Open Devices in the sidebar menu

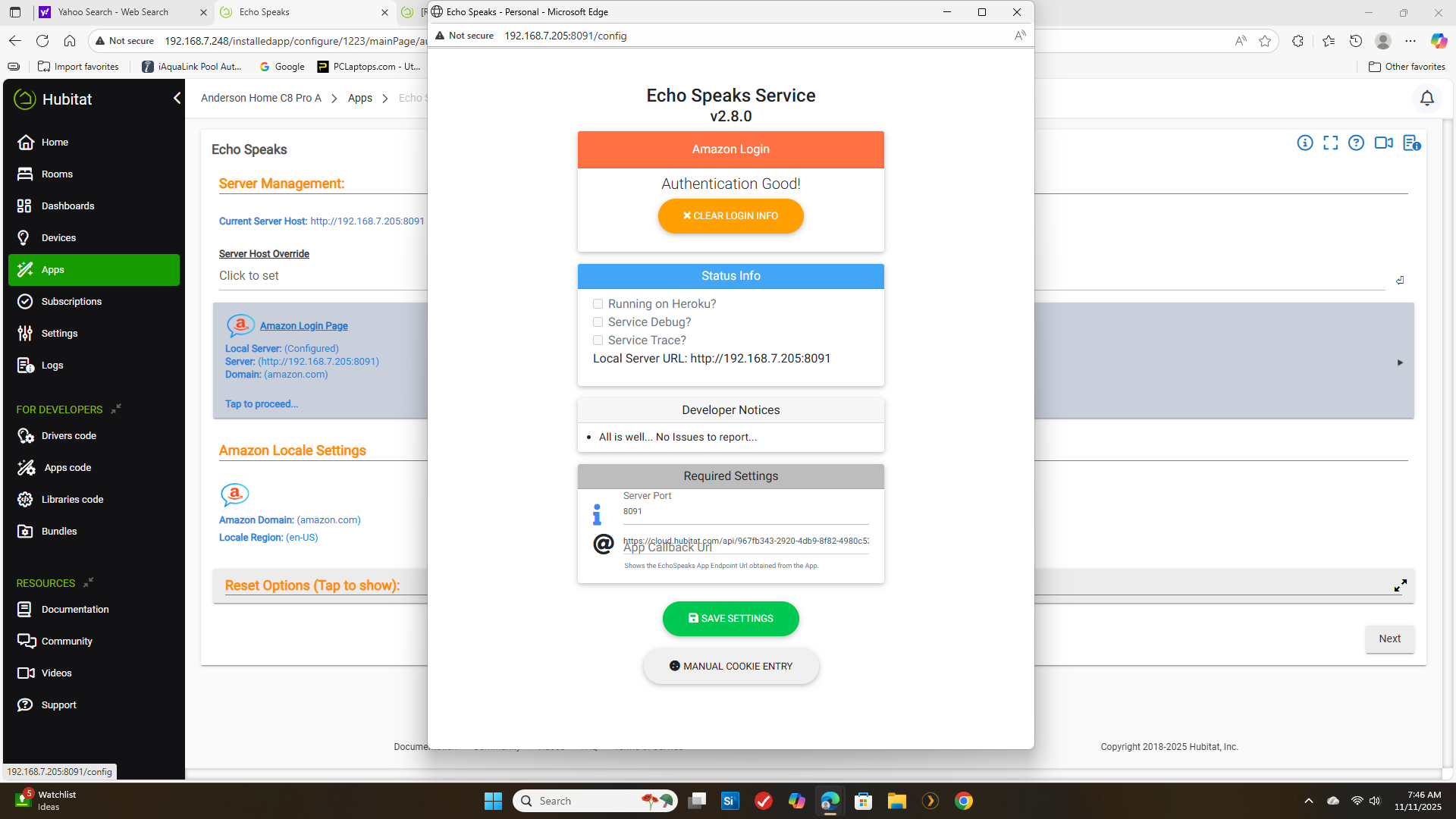58,238
